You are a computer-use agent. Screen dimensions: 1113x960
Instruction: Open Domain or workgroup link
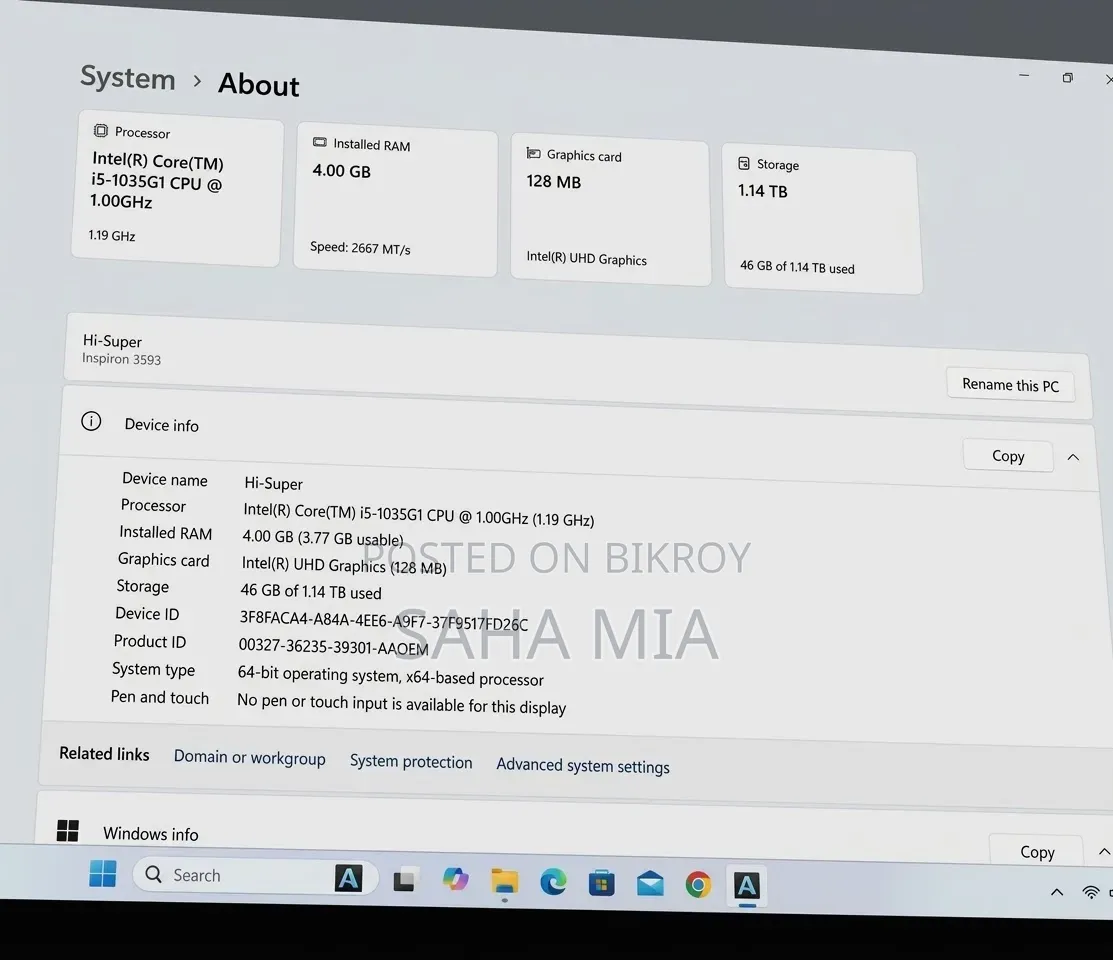click(x=250, y=758)
